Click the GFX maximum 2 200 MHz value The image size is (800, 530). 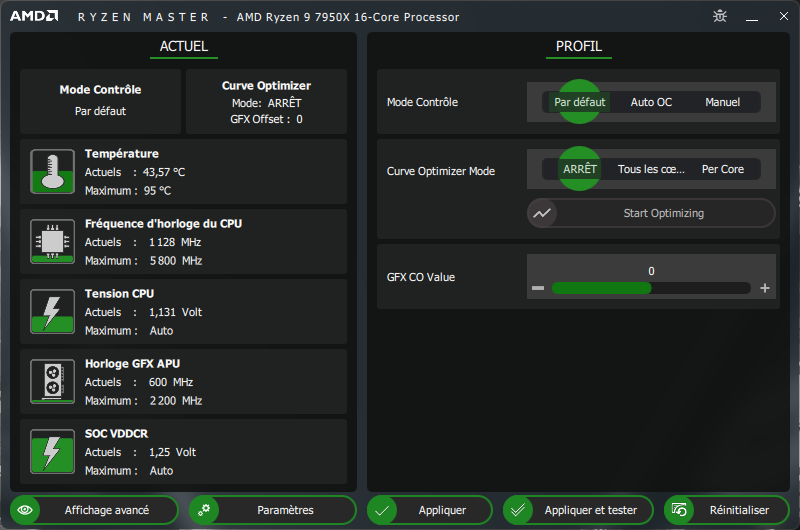point(176,401)
